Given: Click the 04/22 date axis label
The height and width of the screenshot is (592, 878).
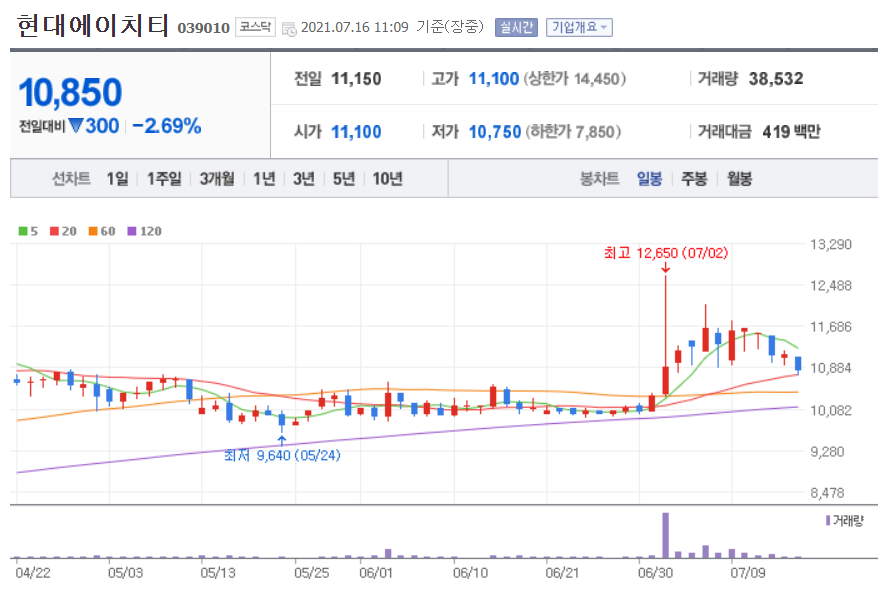Looking at the screenshot, I should [32, 573].
